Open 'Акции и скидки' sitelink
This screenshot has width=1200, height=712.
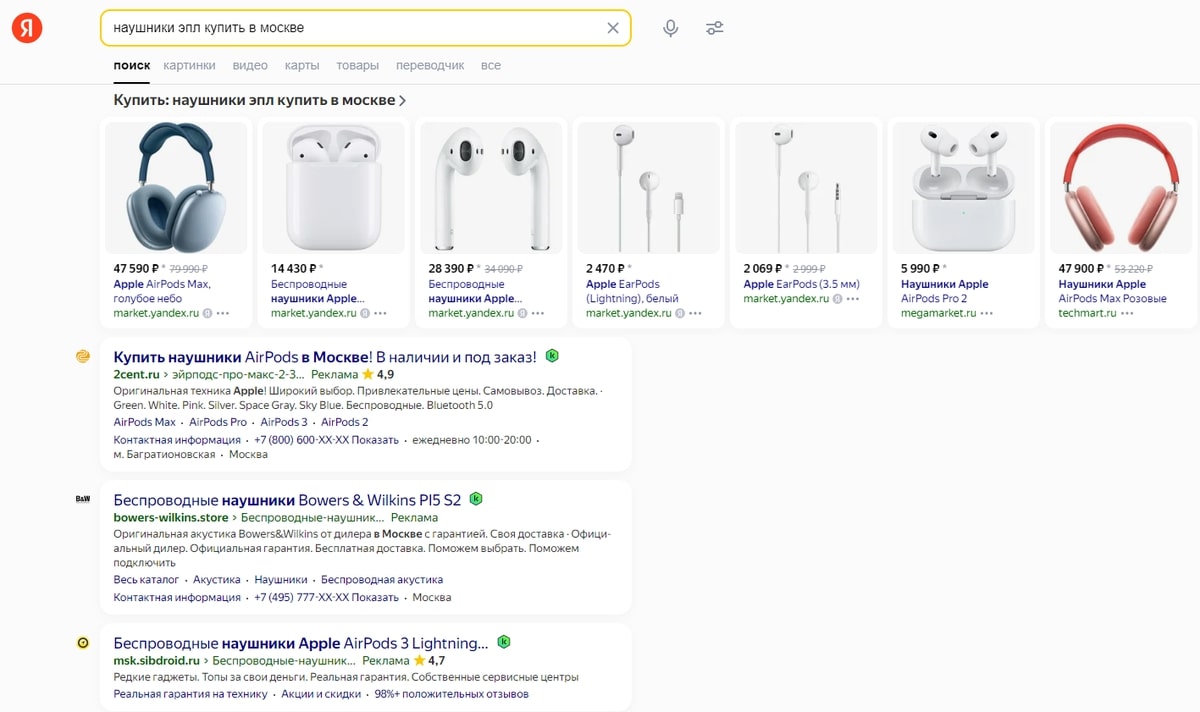[321, 694]
